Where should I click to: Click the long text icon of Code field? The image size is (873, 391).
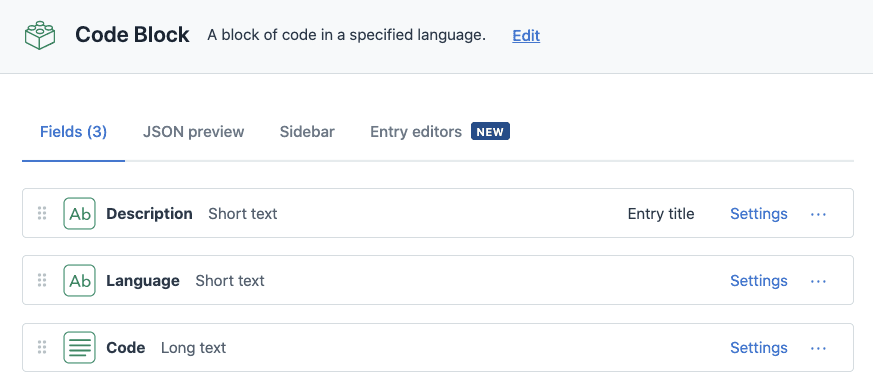click(80, 348)
